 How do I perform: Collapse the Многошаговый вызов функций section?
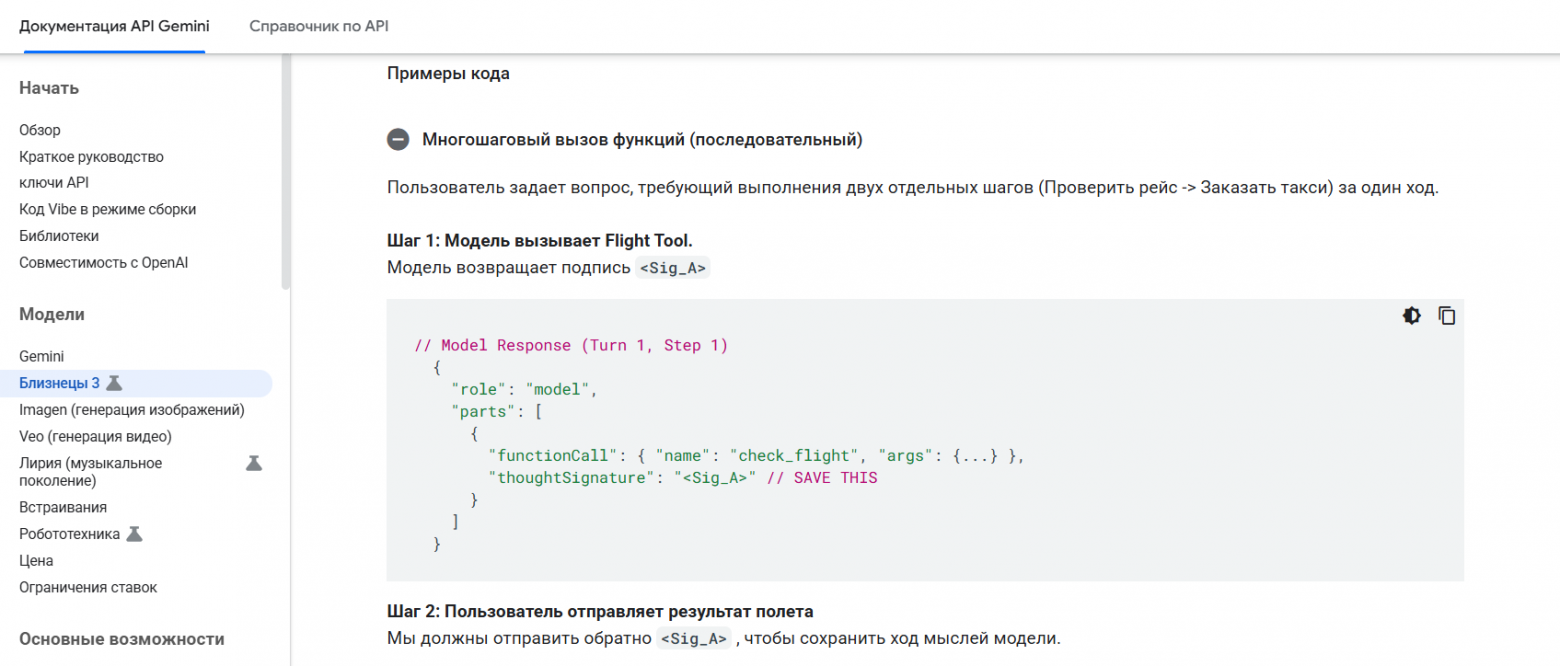[x=398, y=140]
